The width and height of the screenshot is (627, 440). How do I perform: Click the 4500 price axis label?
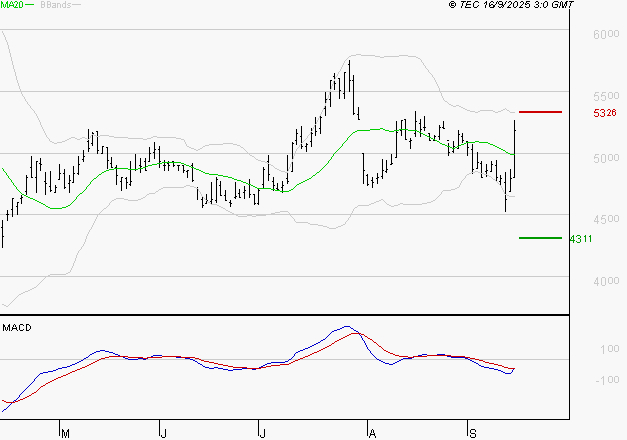[606, 219]
